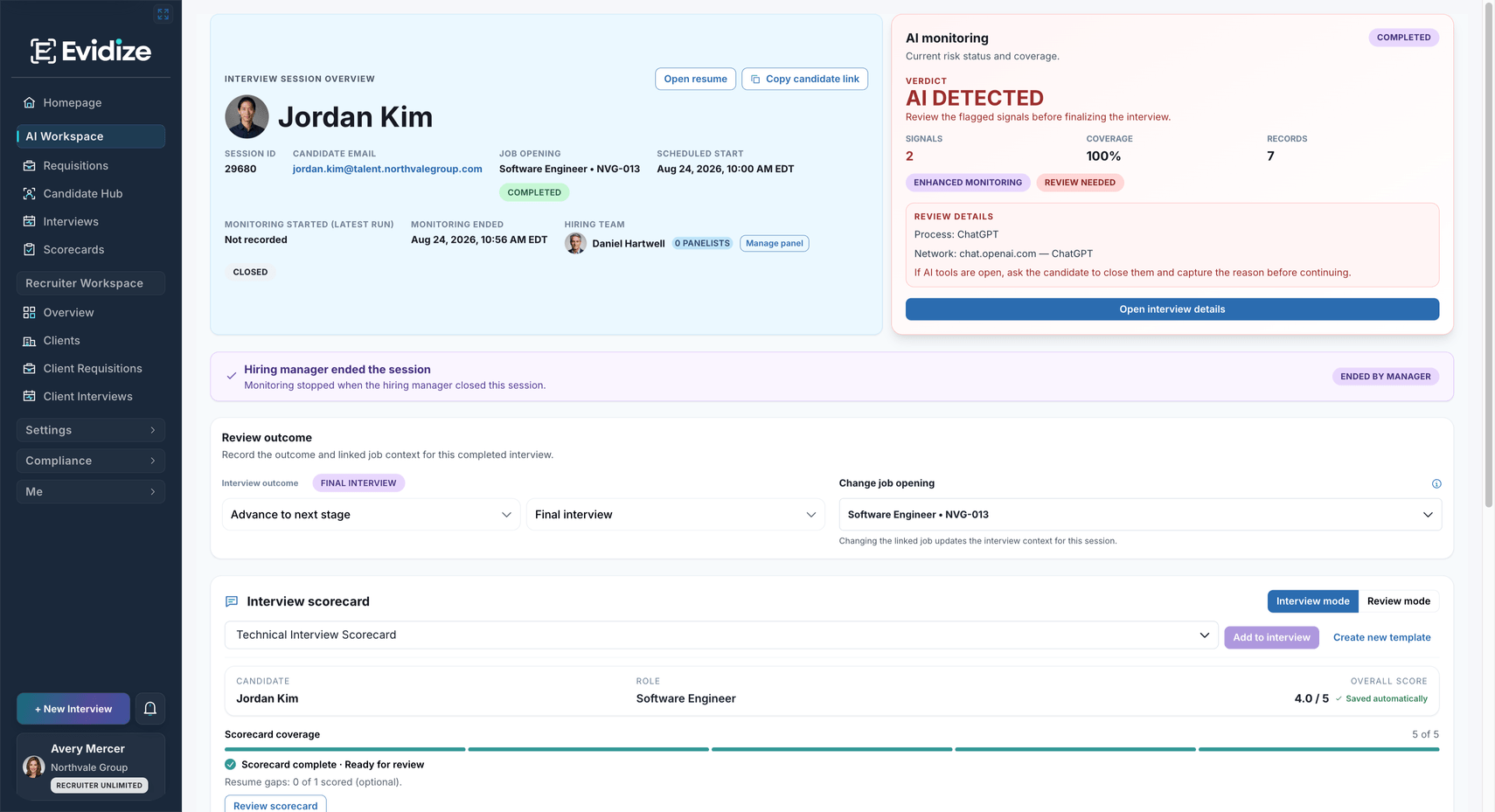Toggle the sidebar collapse icon at top
This screenshot has height=812, width=1495.
point(163,14)
